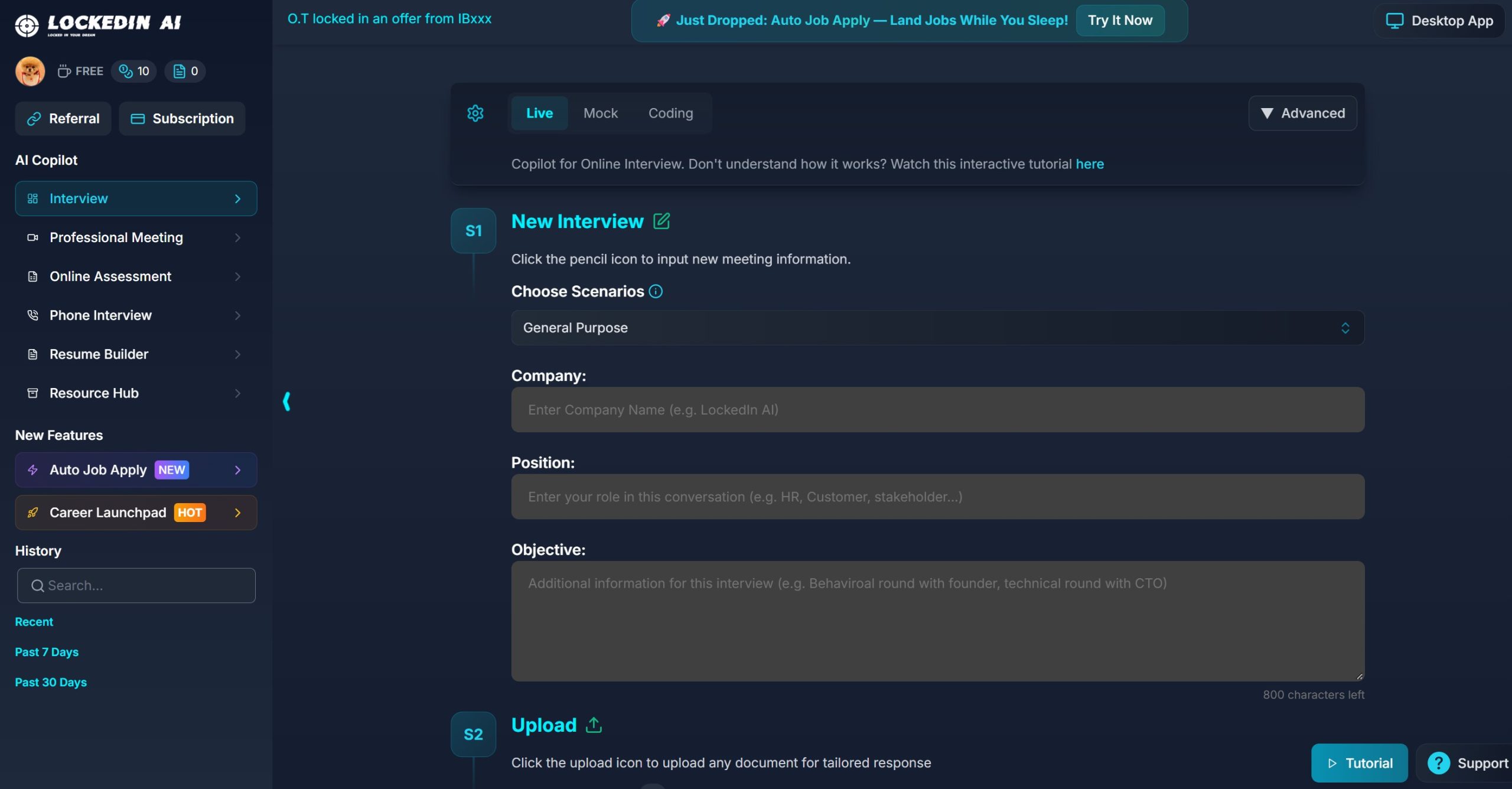Image resolution: width=1512 pixels, height=789 pixels.
Task: Open Online Assessment in the sidebar
Action: pyautogui.click(x=136, y=276)
